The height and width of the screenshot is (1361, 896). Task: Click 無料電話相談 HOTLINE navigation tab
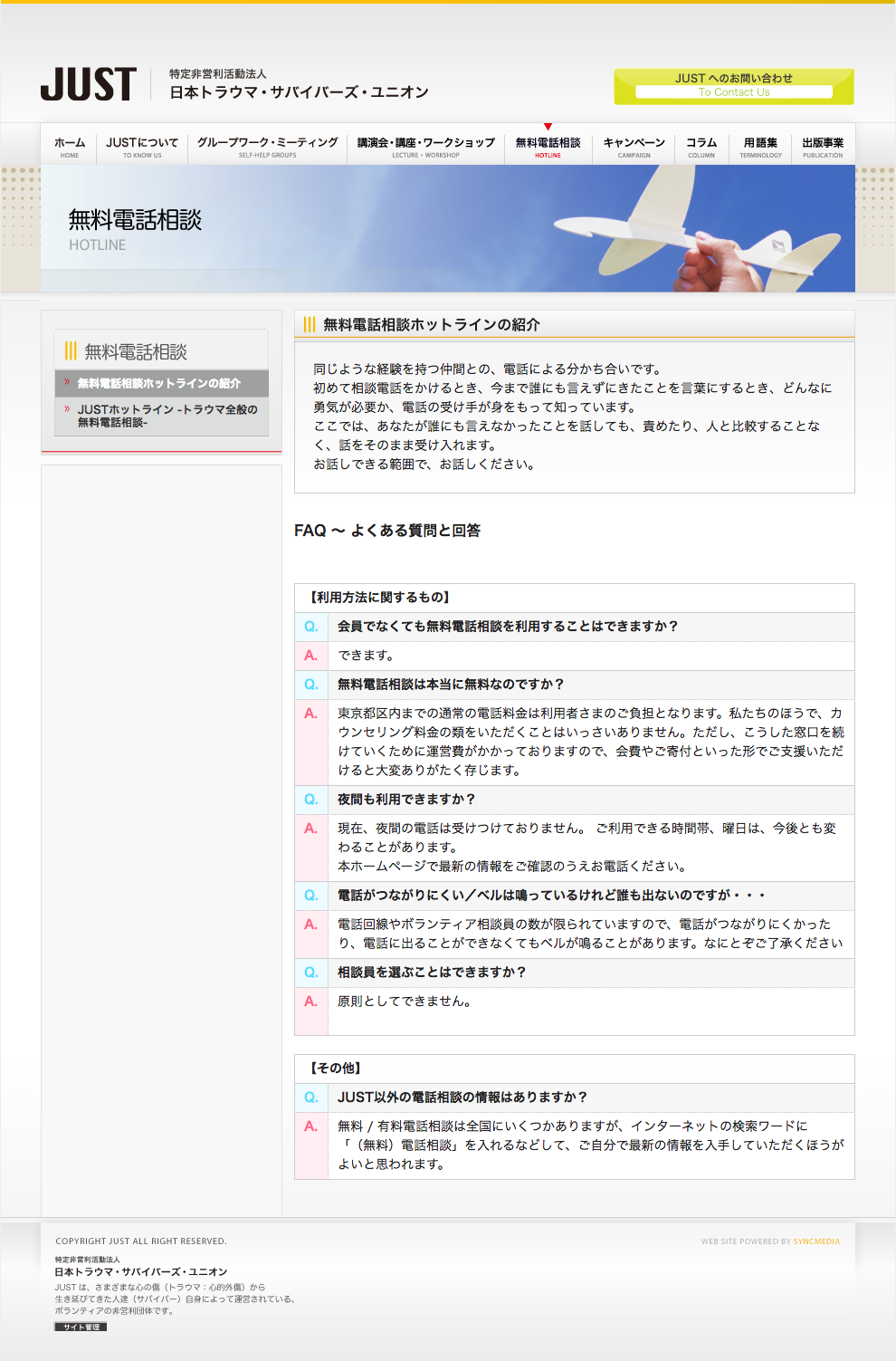pyautogui.click(x=548, y=147)
